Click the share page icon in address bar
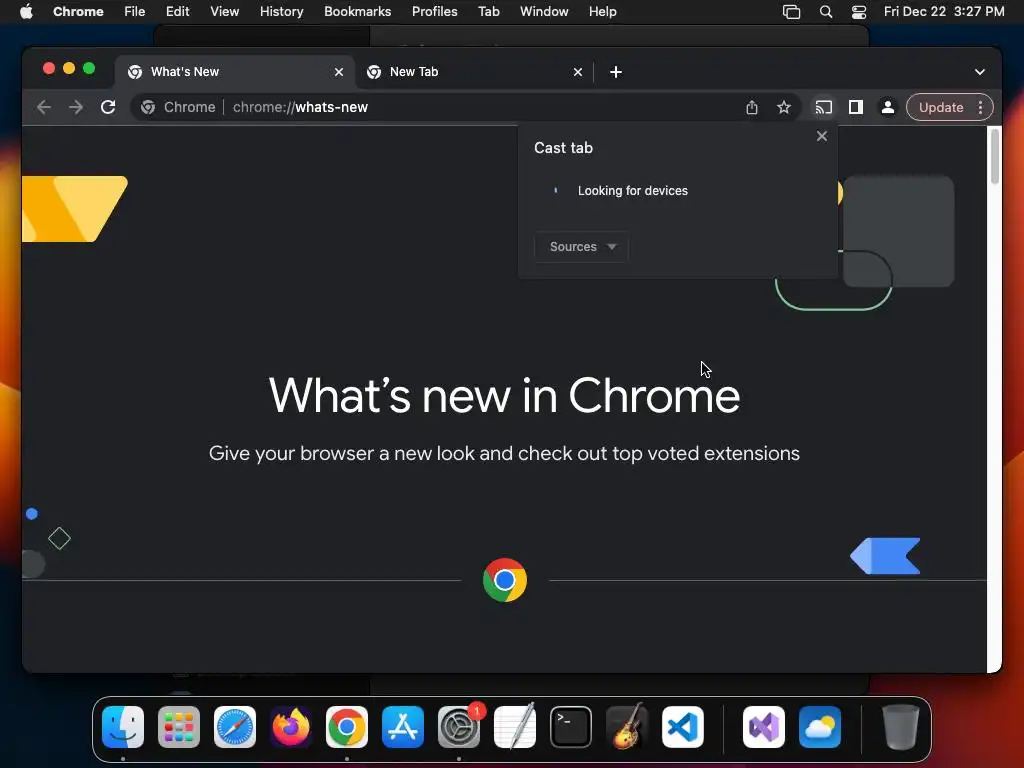The width and height of the screenshot is (1024, 768). [752, 107]
